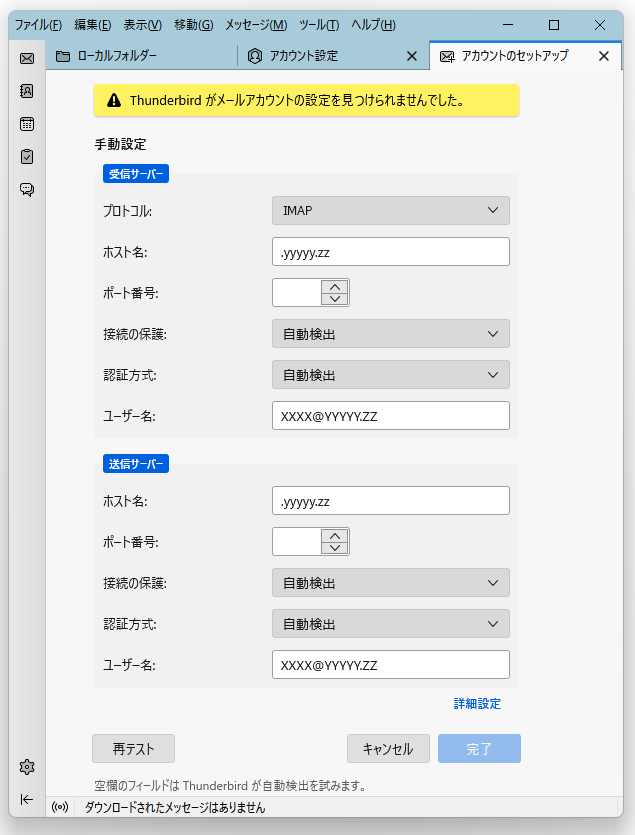
Task: Click the 受信サーバー section label
Action: click(136, 174)
